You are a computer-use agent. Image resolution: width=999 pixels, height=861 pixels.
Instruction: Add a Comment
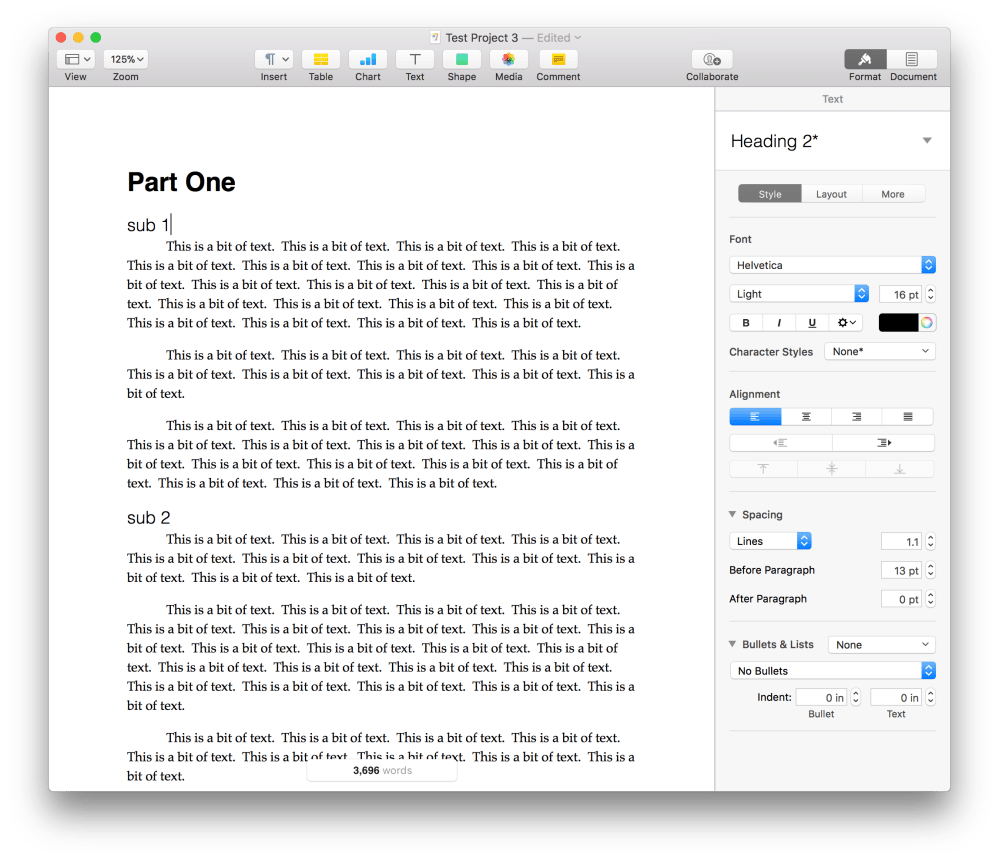pos(557,62)
